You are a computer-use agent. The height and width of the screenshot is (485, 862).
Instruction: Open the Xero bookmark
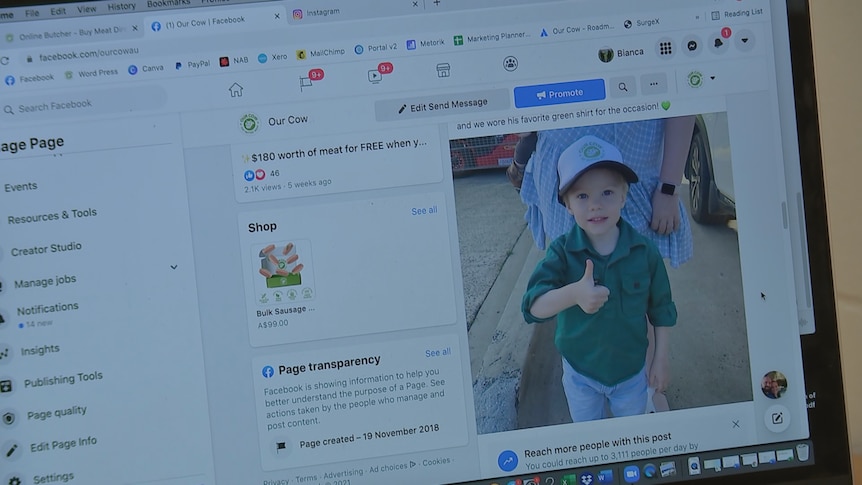coord(273,57)
